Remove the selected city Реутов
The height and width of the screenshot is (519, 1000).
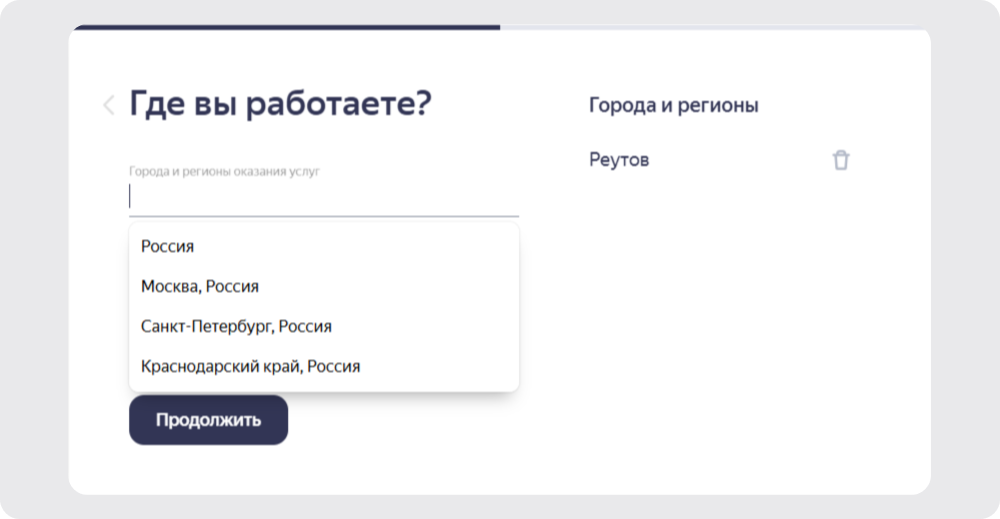(841, 159)
